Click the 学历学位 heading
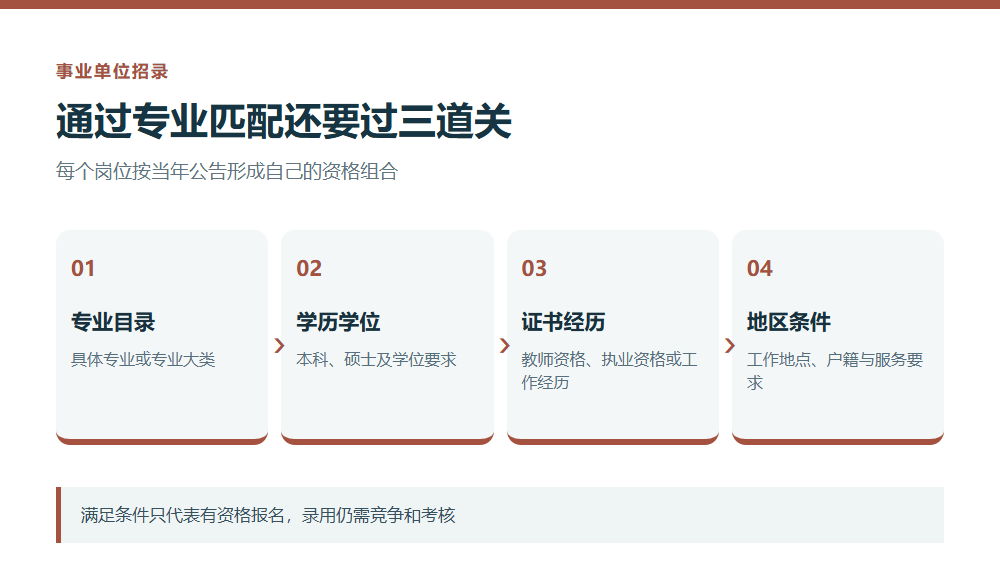This screenshot has height=587, width=1000. click(338, 322)
